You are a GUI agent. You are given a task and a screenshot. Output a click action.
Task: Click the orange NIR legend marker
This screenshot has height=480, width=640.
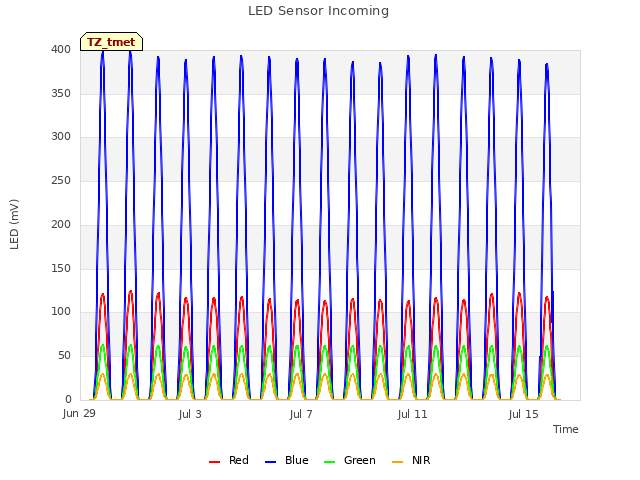pyautogui.click(x=397, y=462)
